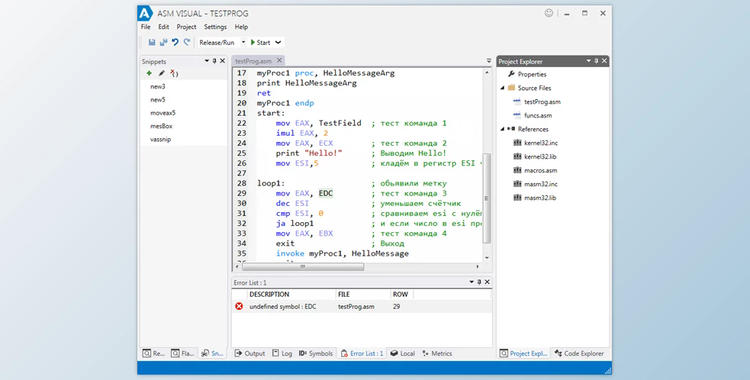750x380 pixels.
Task: Collapse the Source Files folder
Action: (x=502, y=88)
